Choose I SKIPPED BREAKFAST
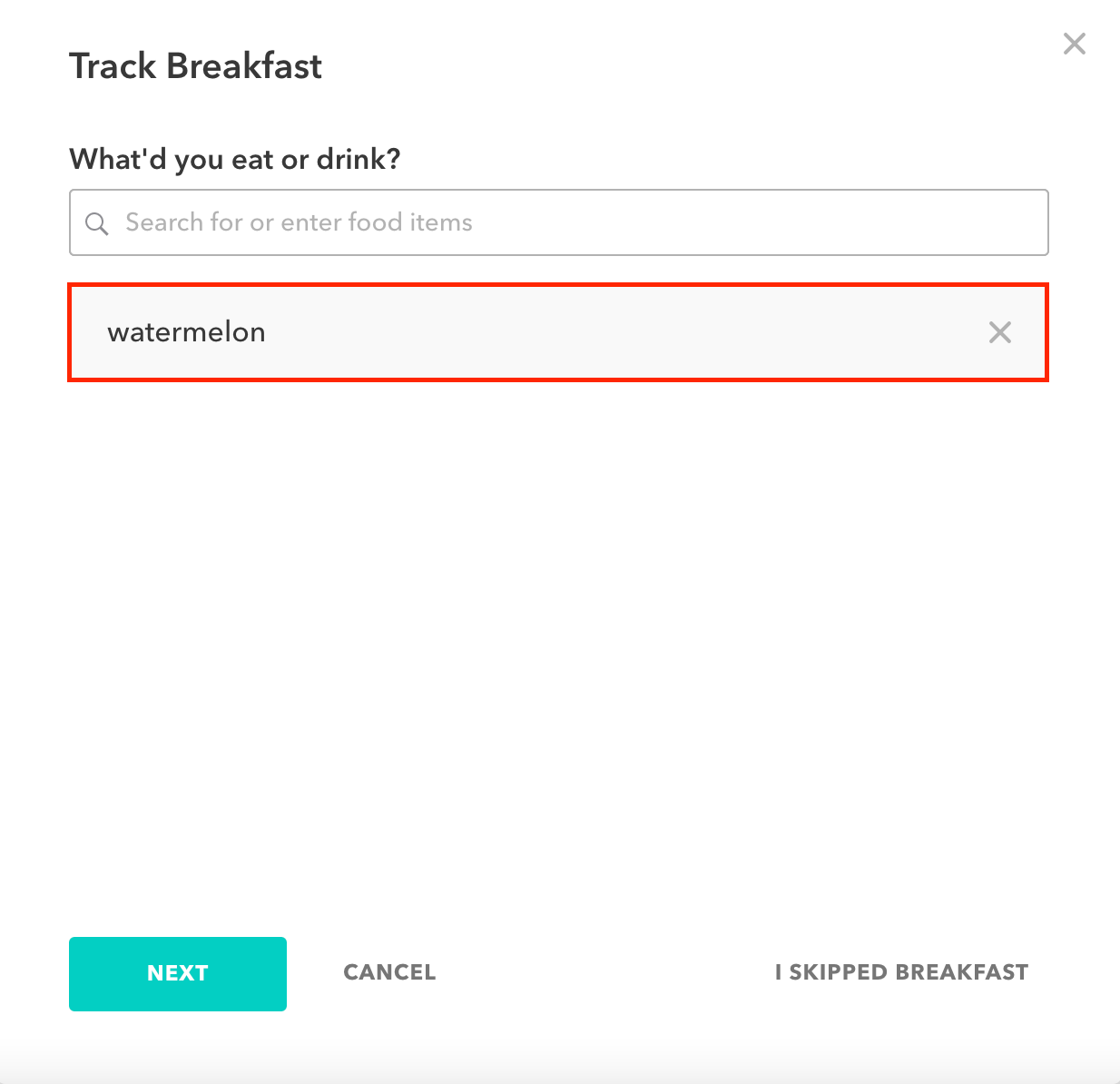Viewport: 1120px width, 1084px height. (x=901, y=972)
